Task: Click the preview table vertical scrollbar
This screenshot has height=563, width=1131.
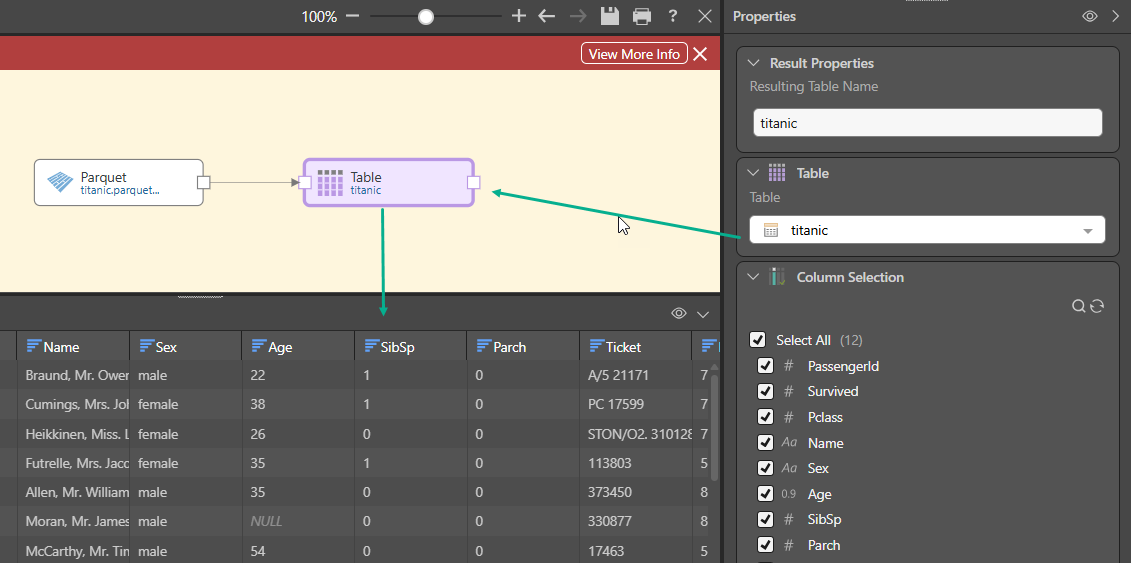Action: tap(714, 427)
